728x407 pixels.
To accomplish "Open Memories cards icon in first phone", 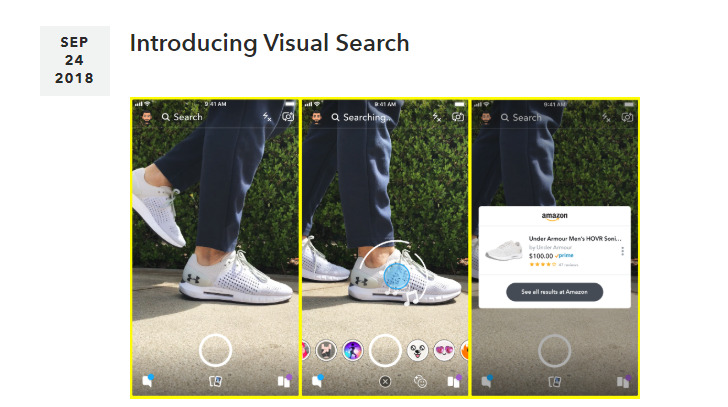I will (215, 381).
